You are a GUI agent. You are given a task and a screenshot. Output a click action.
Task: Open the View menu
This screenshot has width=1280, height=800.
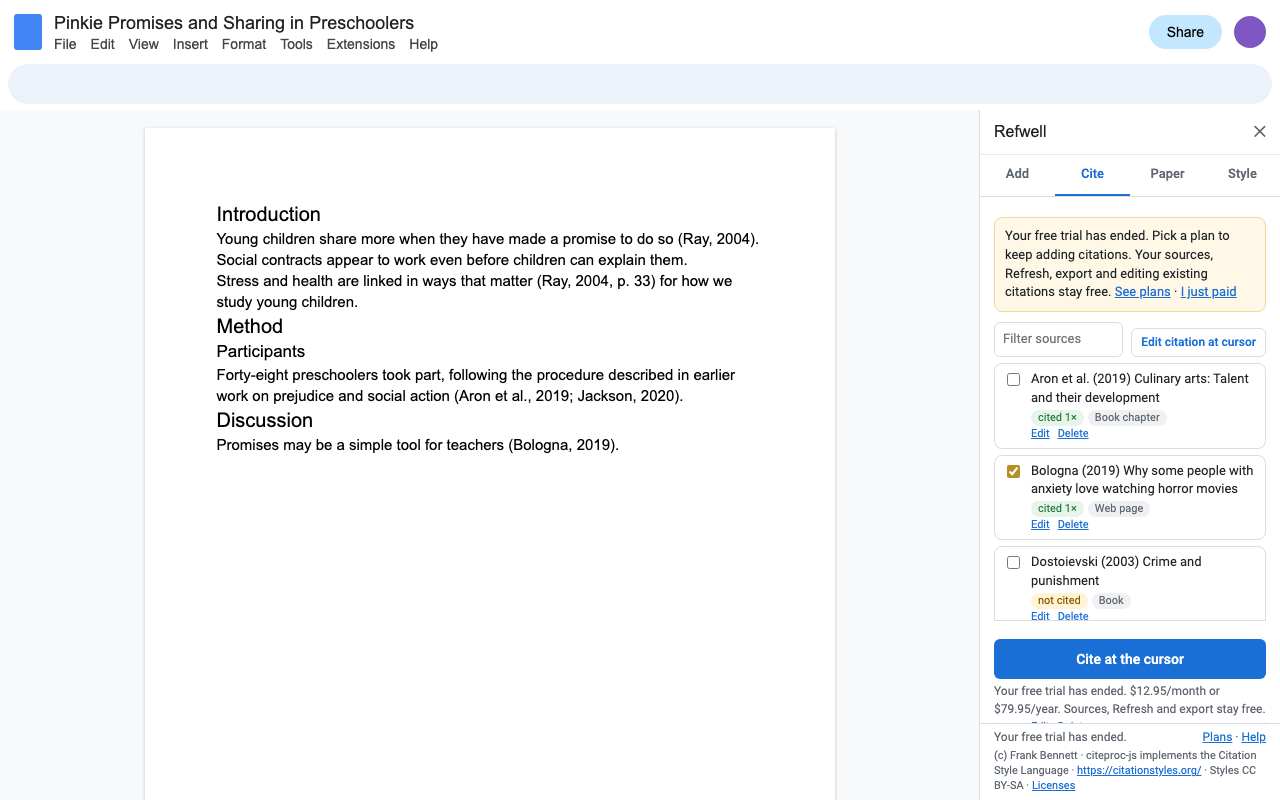click(x=144, y=44)
